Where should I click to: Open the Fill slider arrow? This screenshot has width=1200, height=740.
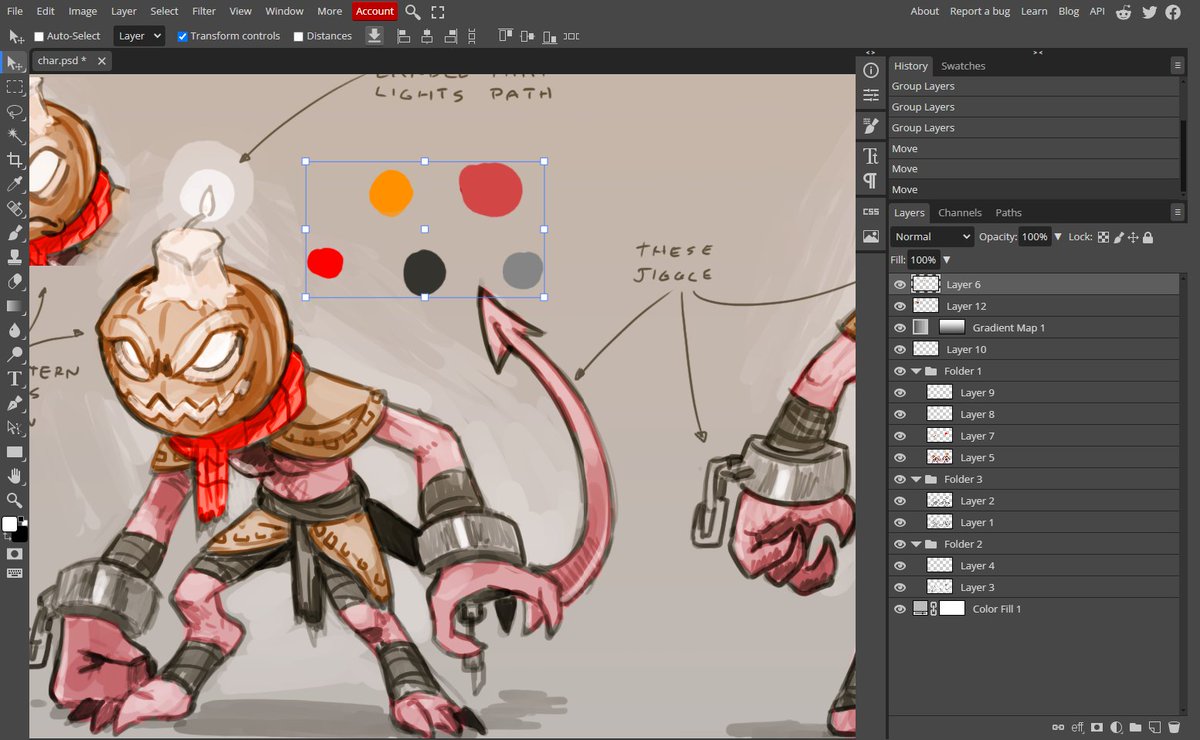pyautogui.click(x=947, y=260)
